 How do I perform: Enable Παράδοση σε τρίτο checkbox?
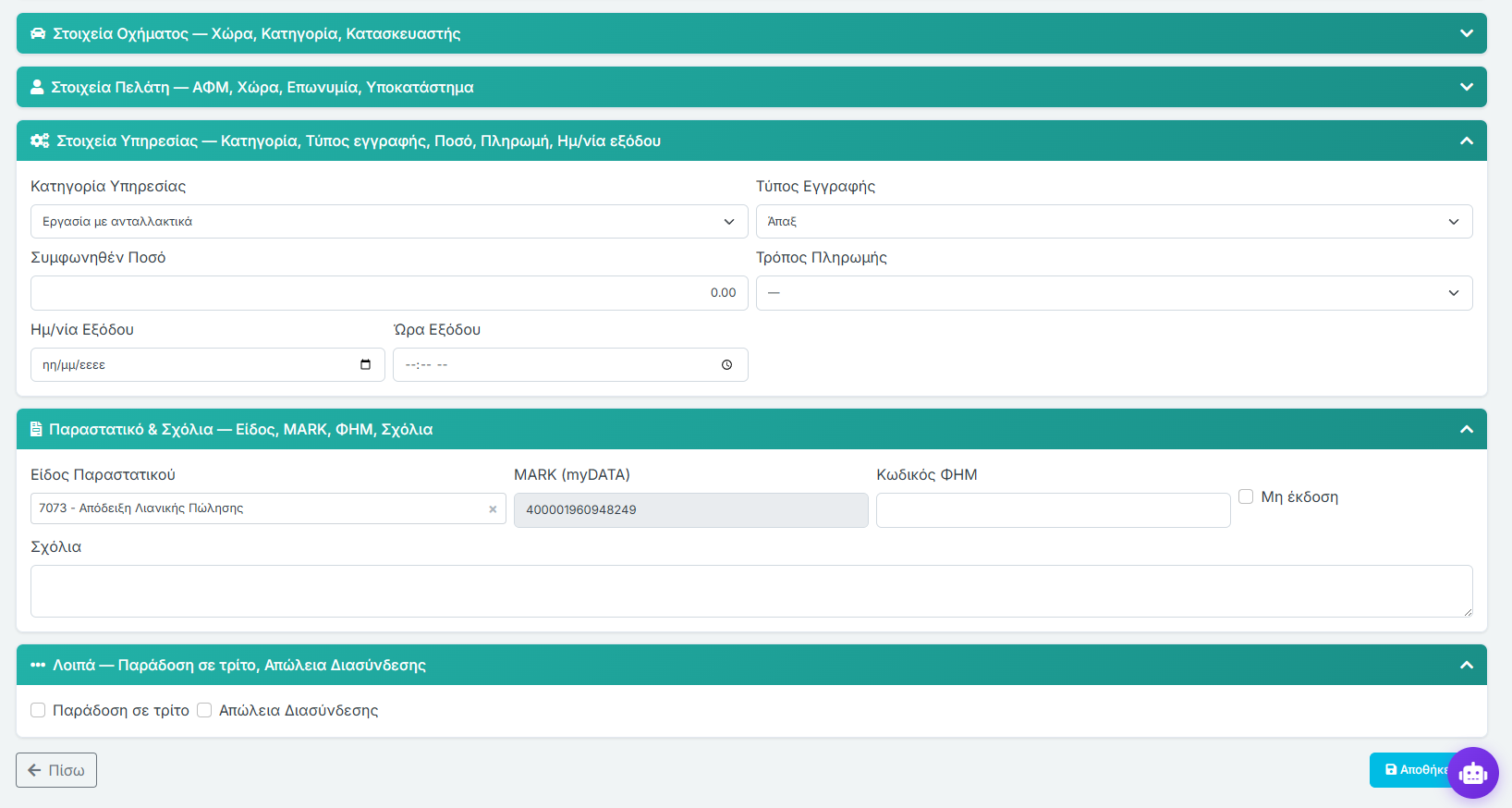(x=38, y=710)
